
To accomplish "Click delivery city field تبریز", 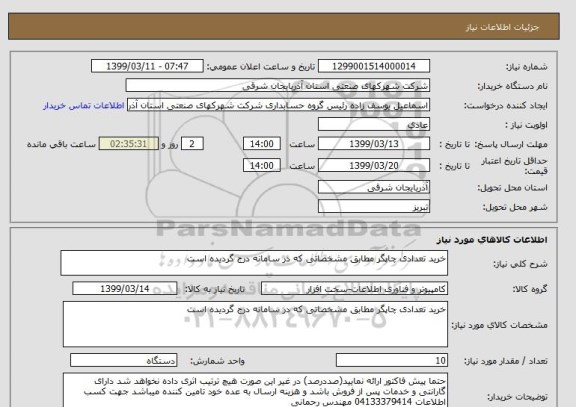I will [374, 206].
